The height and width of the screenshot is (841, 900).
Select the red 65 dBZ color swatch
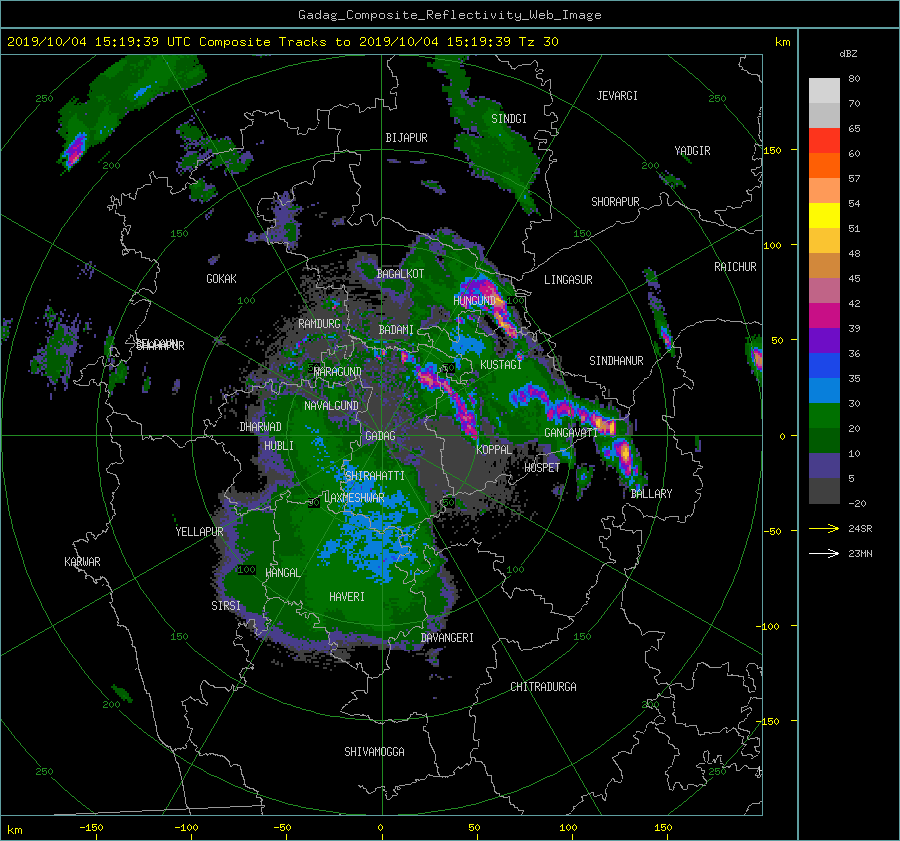point(824,140)
